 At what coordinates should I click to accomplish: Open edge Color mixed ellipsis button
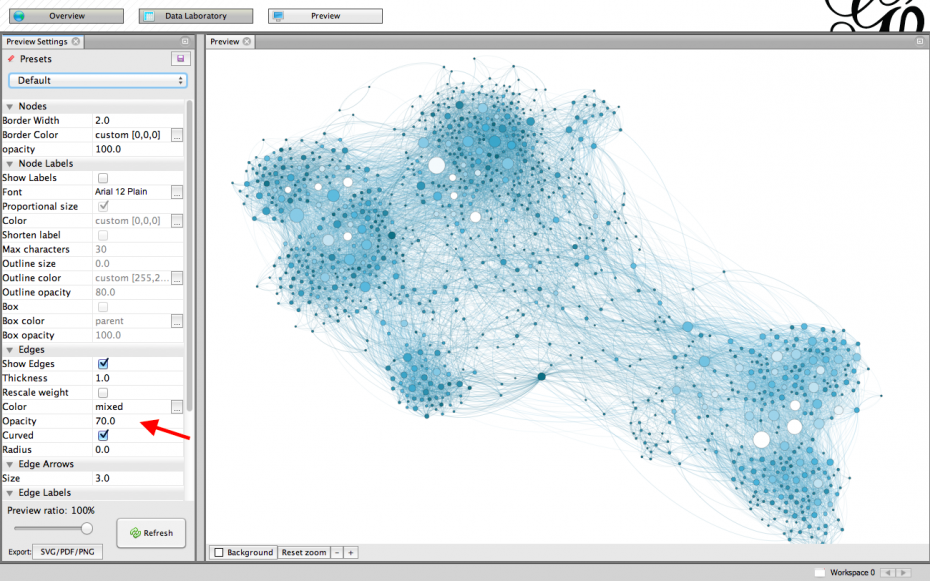pos(177,407)
